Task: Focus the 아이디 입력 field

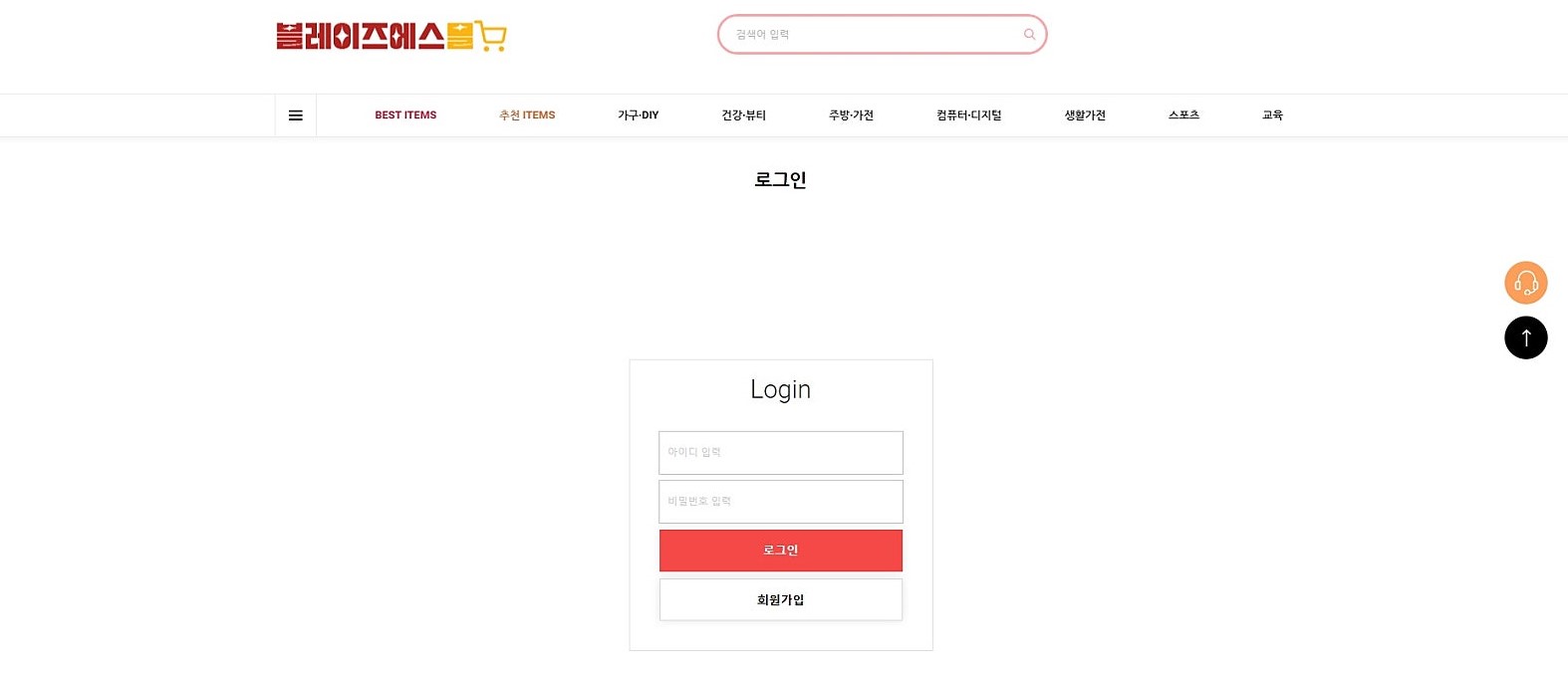Action: [x=781, y=453]
